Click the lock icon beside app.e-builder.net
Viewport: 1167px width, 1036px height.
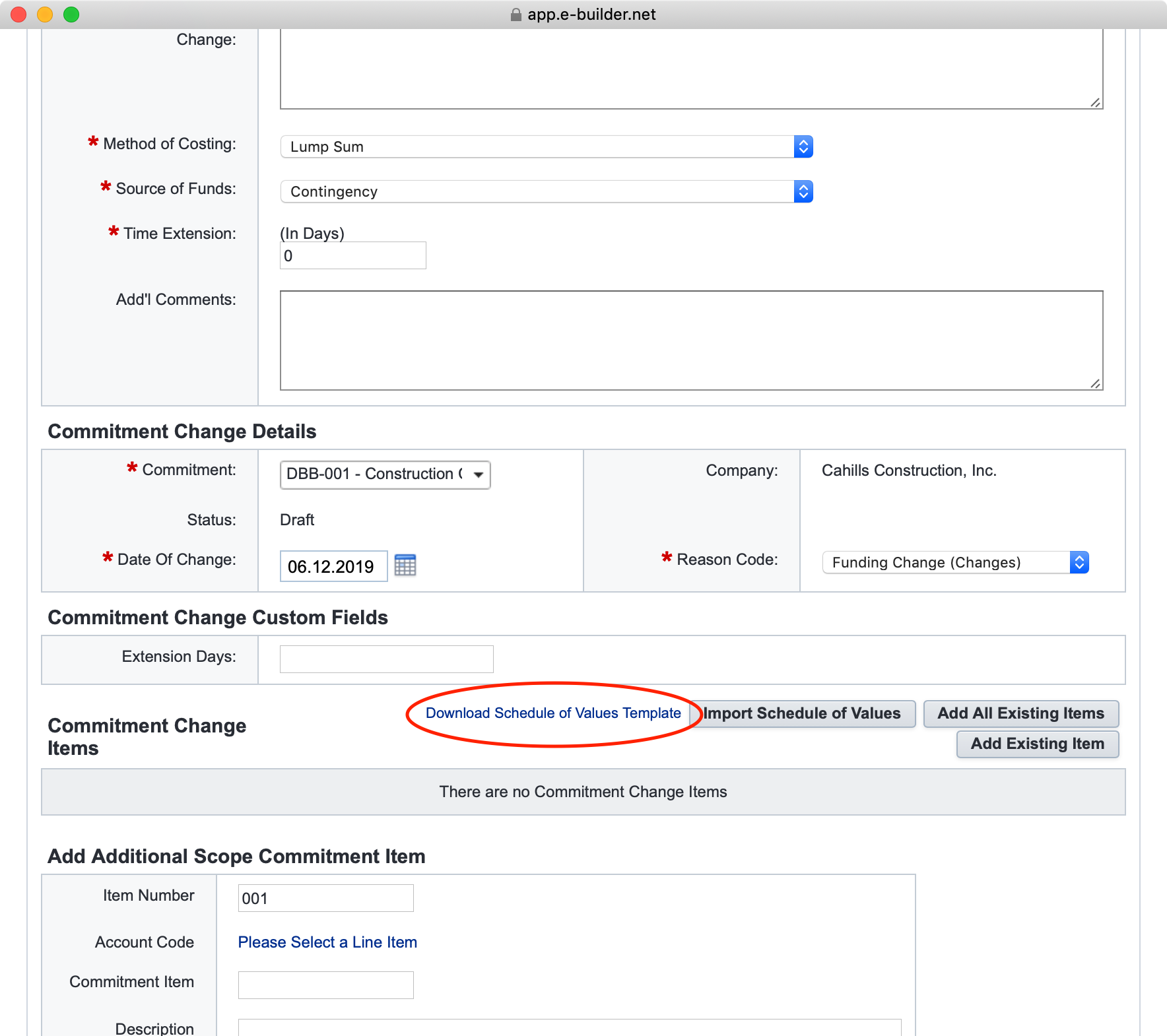coord(516,15)
